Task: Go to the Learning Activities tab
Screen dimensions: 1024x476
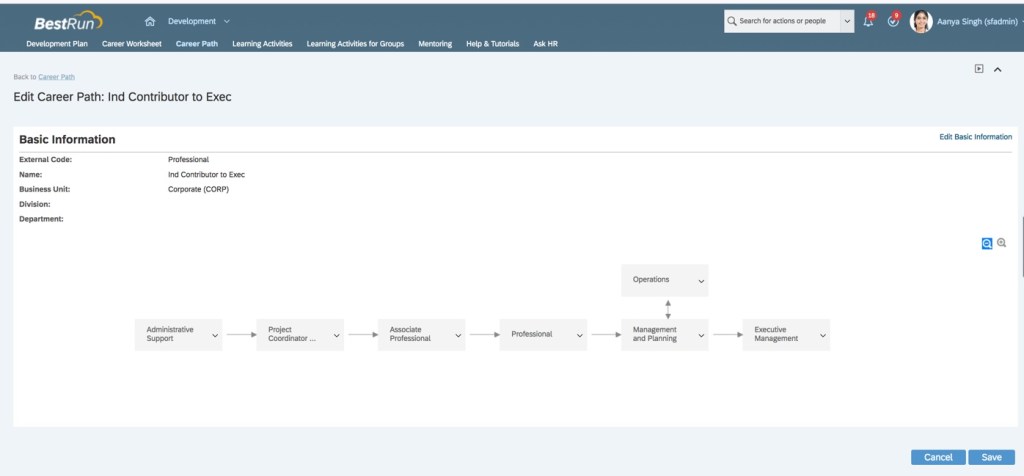Action: coord(262,44)
